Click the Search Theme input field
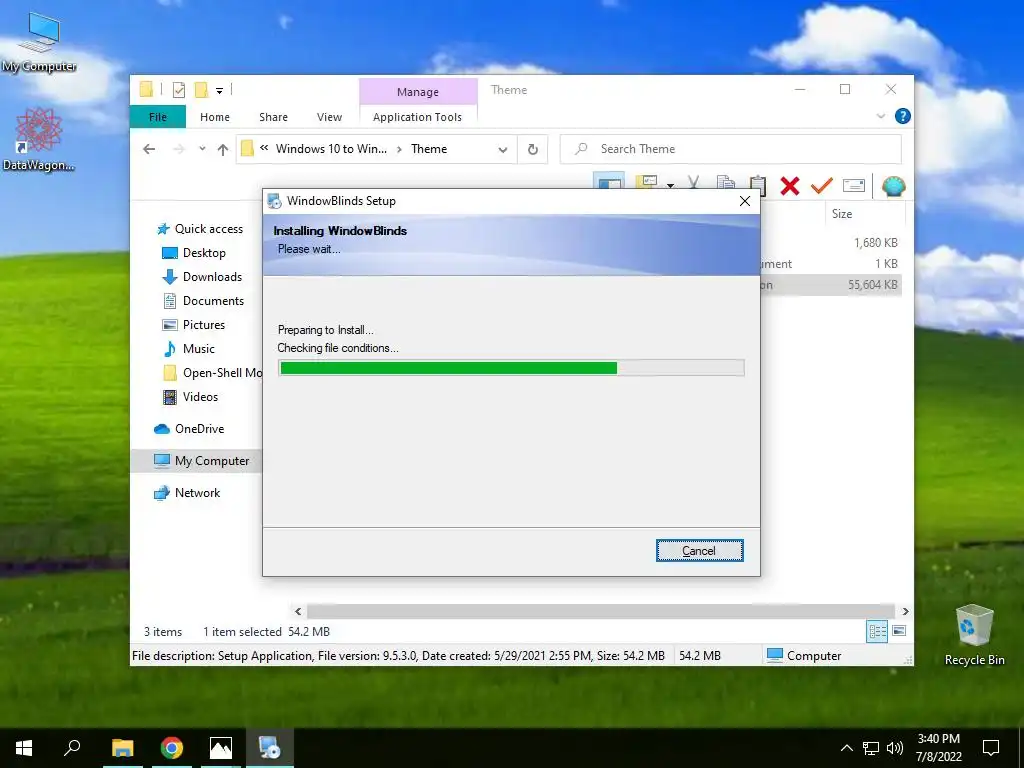1024x768 pixels. tap(731, 149)
